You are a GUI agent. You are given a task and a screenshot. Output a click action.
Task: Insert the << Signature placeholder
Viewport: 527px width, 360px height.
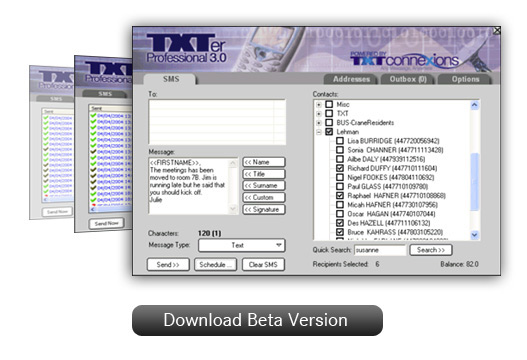click(264, 209)
